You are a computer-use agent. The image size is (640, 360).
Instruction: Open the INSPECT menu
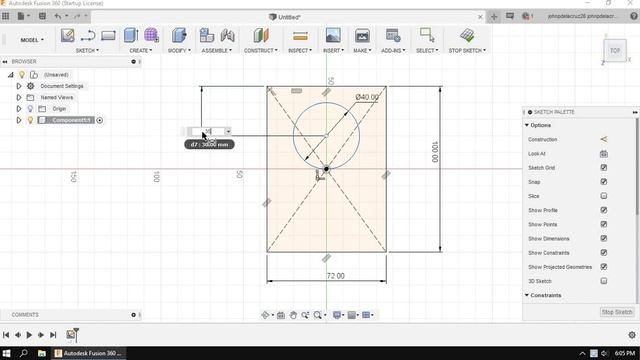(x=300, y=51)
